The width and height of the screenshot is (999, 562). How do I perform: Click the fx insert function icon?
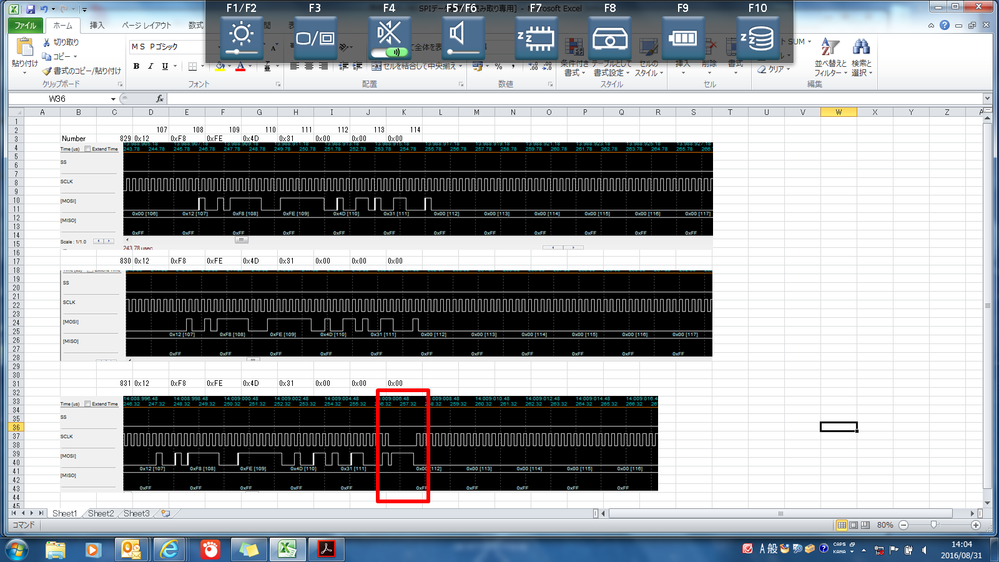pyautogui.click(x=159, y=99)
